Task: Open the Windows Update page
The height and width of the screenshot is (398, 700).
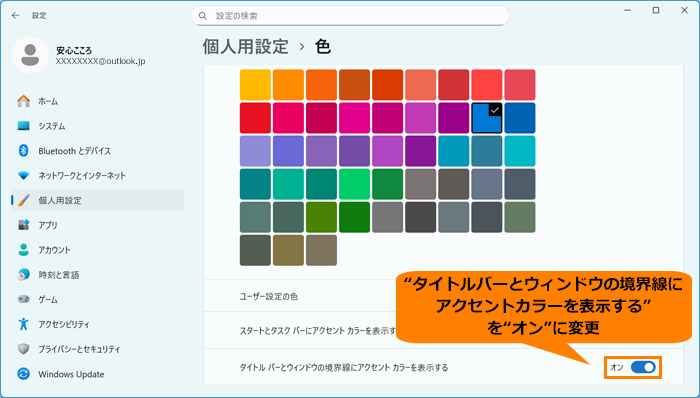Action: pos(98,374)
